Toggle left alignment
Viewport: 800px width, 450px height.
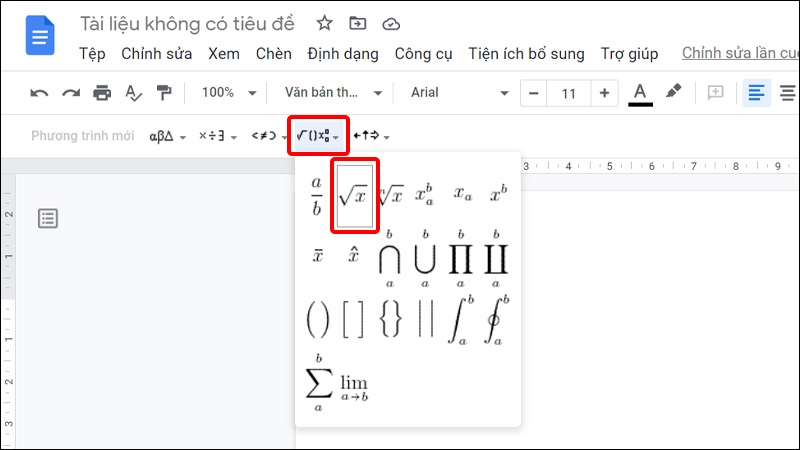point(756,93)
